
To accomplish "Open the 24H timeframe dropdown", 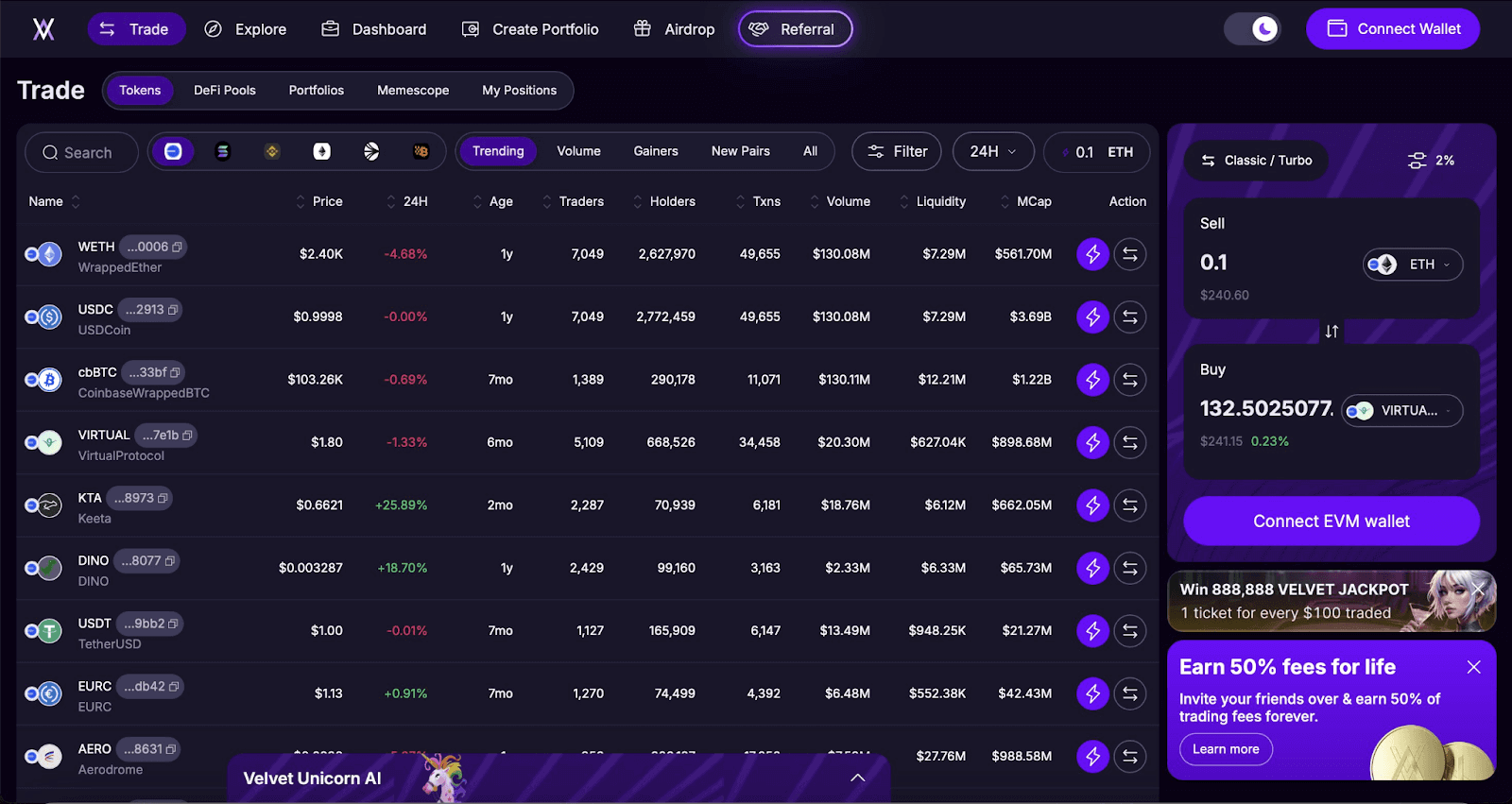I will tap(992, 151).
